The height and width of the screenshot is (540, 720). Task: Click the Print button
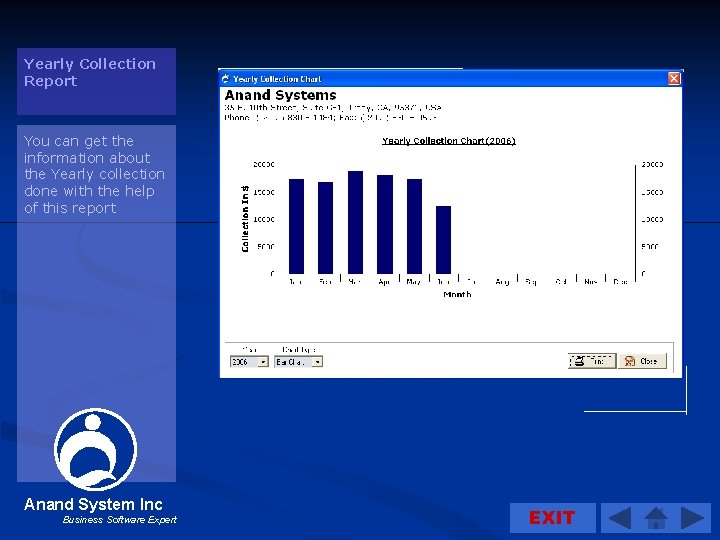pos(592,361)
